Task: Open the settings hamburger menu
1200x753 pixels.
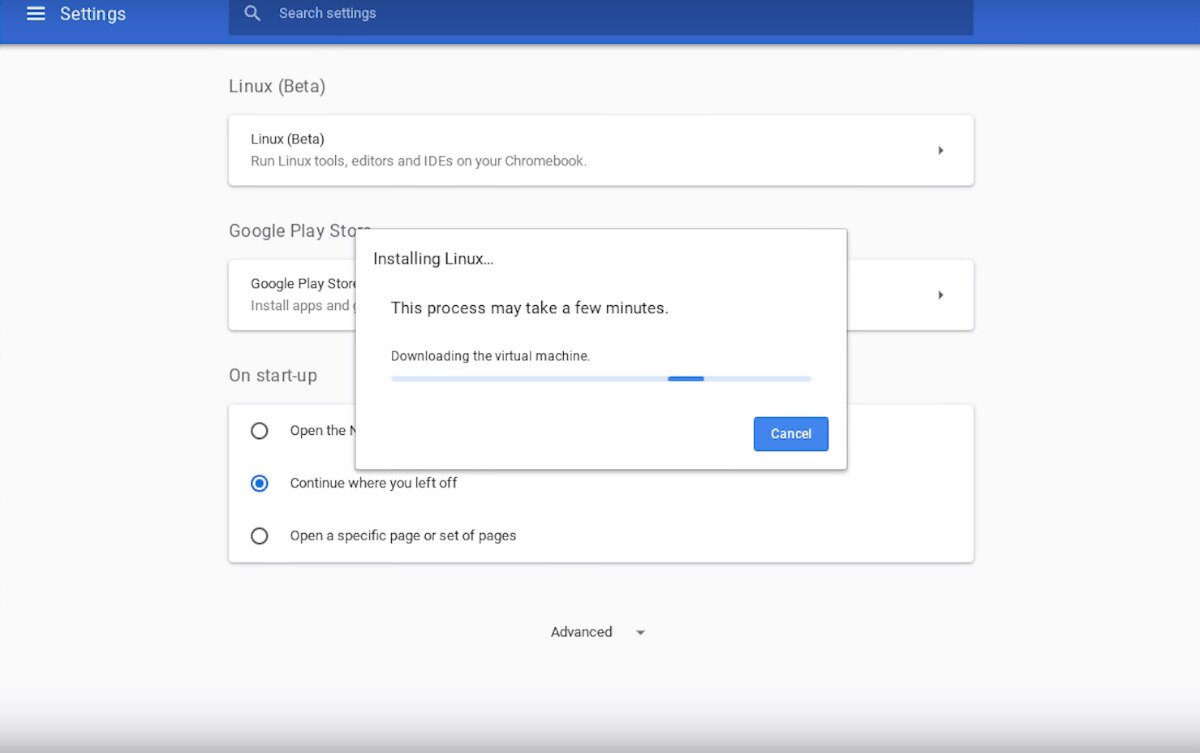Action: click(x=34, y=14)
